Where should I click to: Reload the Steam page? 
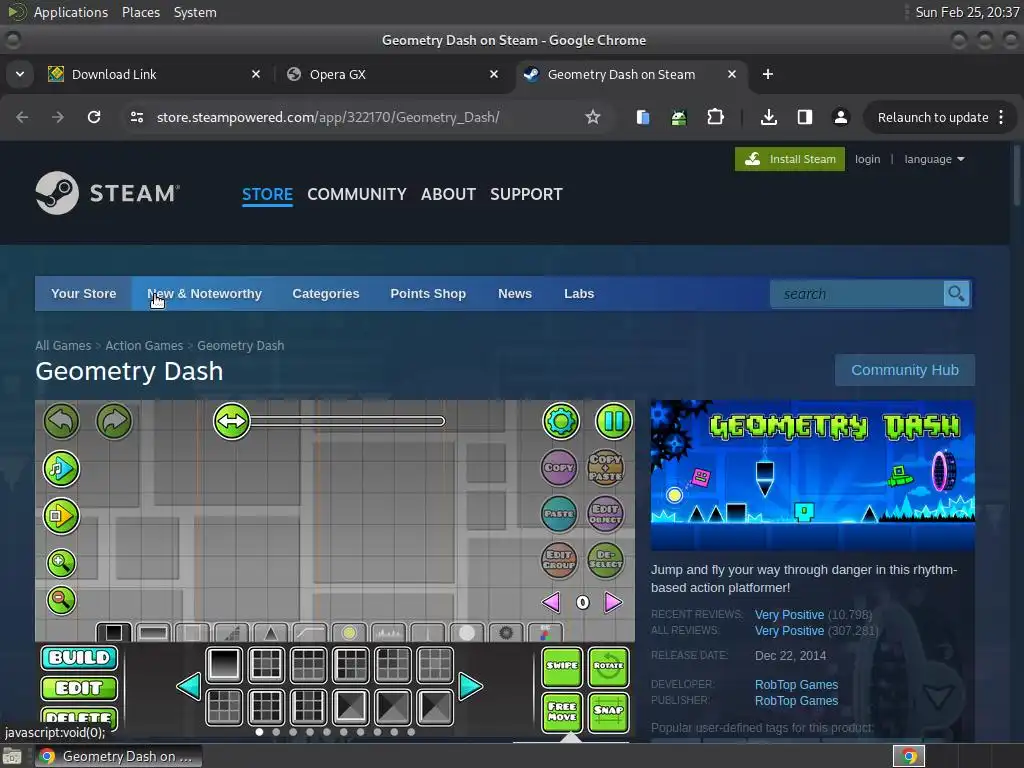pyautogui.click(x=94, y=117)
